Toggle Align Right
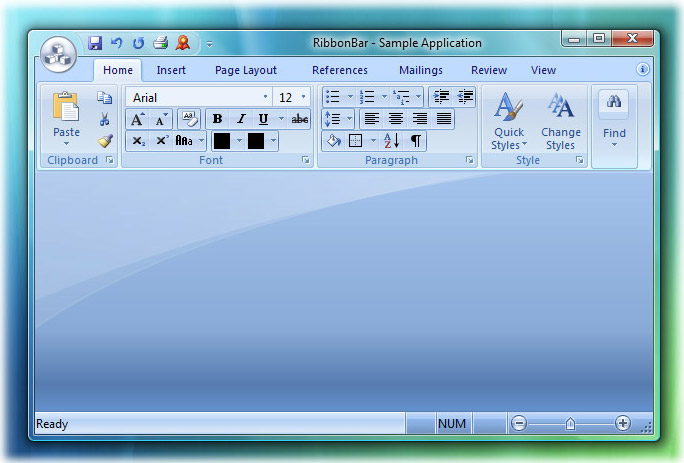The image size is (684, 463). 420,119
